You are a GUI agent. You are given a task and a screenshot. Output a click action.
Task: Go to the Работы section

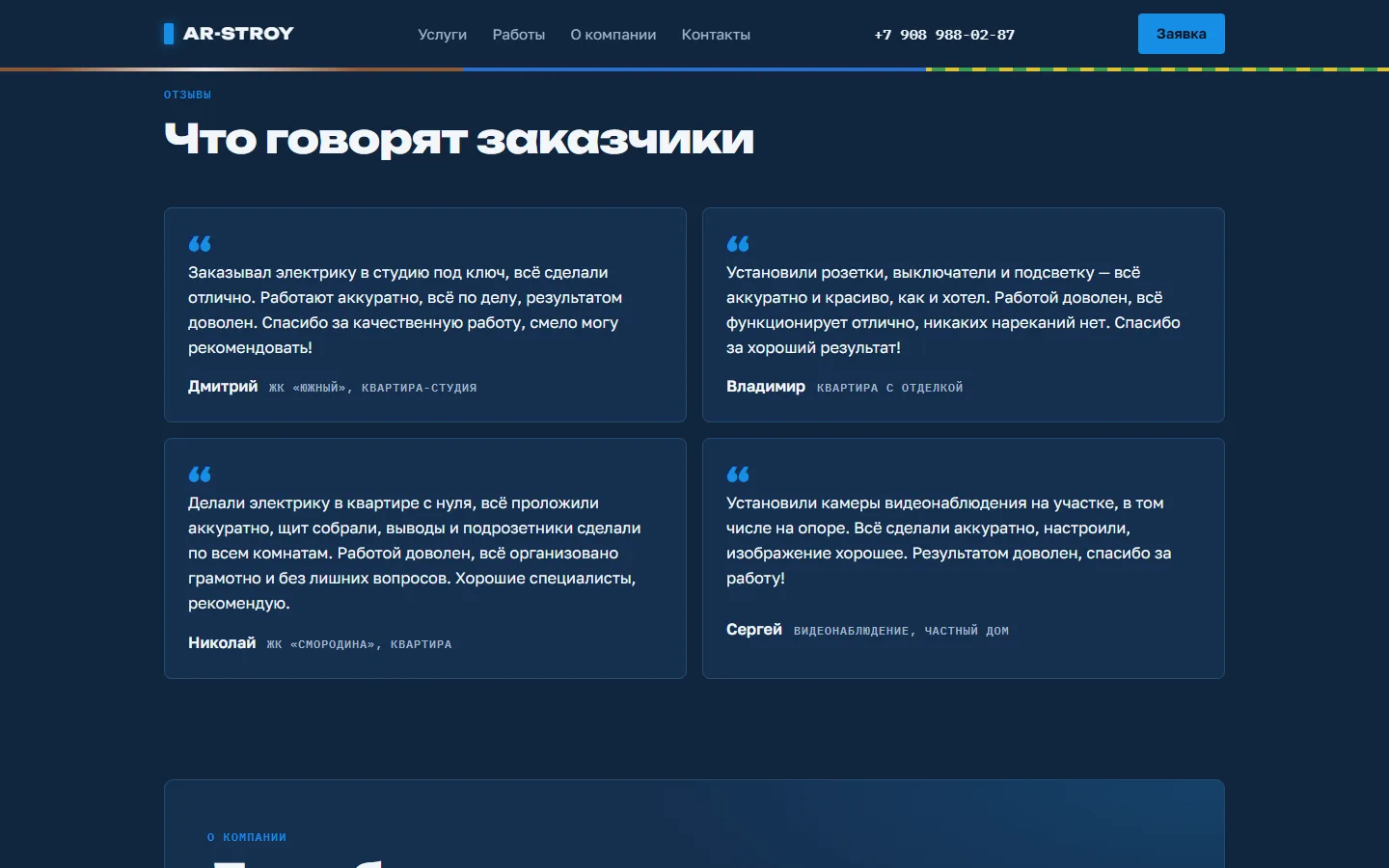519,35
